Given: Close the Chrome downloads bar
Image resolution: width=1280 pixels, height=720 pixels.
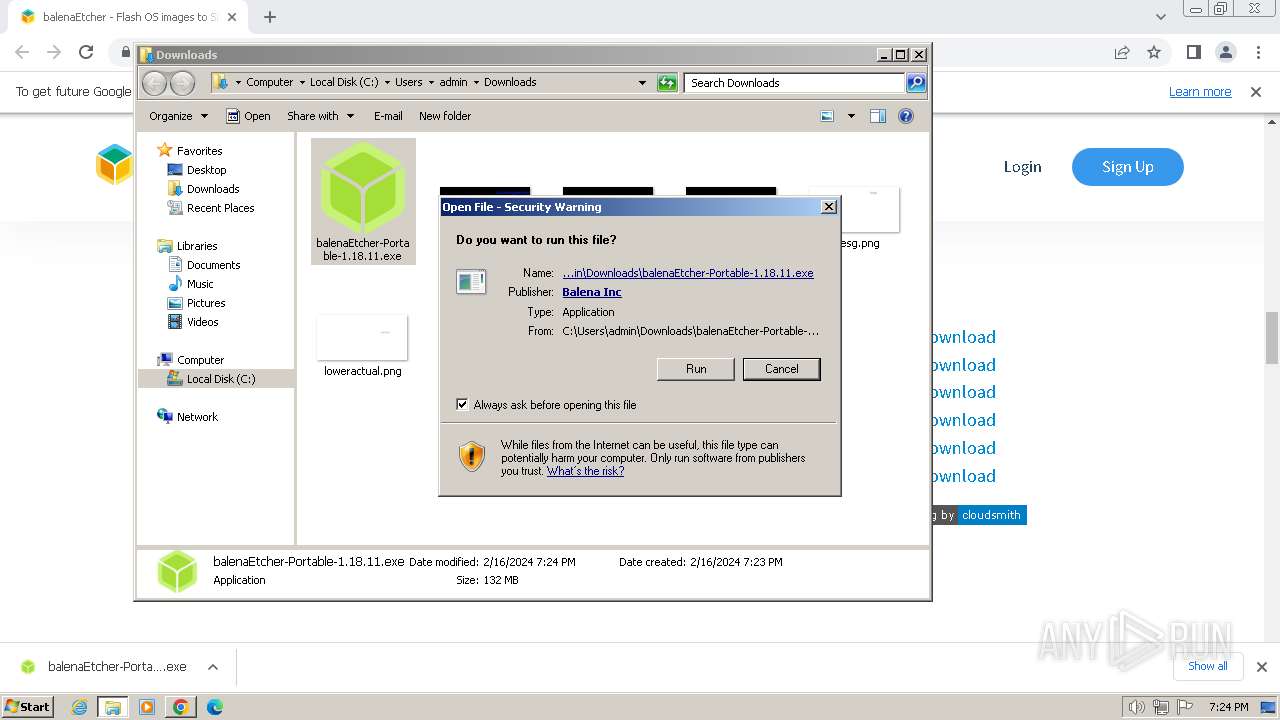Looking at the screenshot, I should click(x=1261, y=667).
